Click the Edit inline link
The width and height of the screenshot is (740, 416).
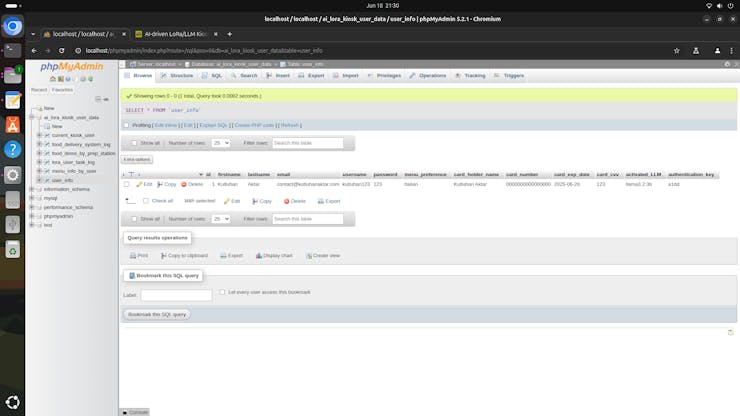(x=166, y=125)
